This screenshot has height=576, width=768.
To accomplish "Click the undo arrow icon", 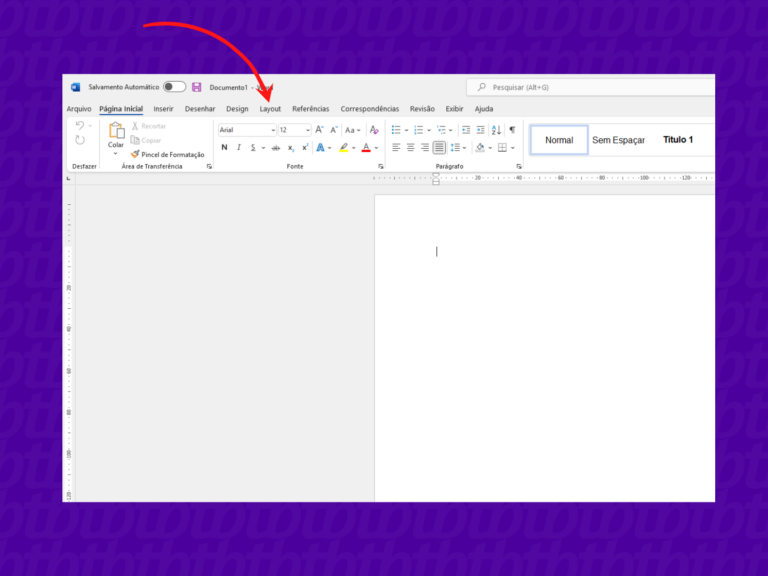I will [x=80, y=125].
